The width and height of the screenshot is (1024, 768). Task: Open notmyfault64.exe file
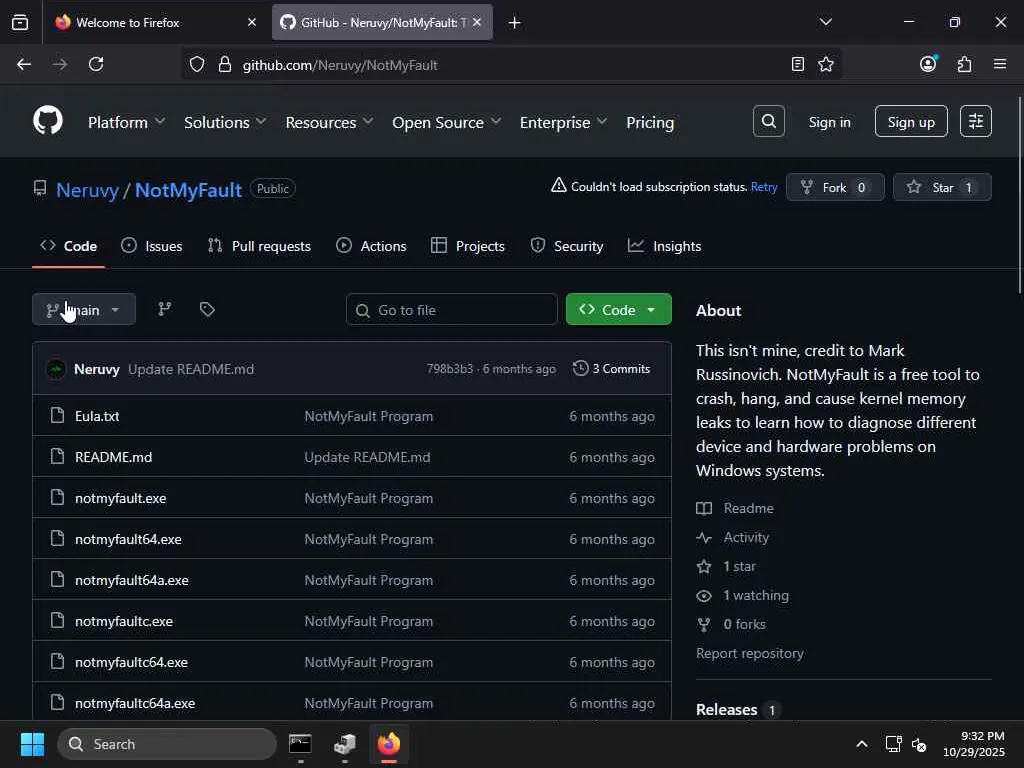[128, 539]
